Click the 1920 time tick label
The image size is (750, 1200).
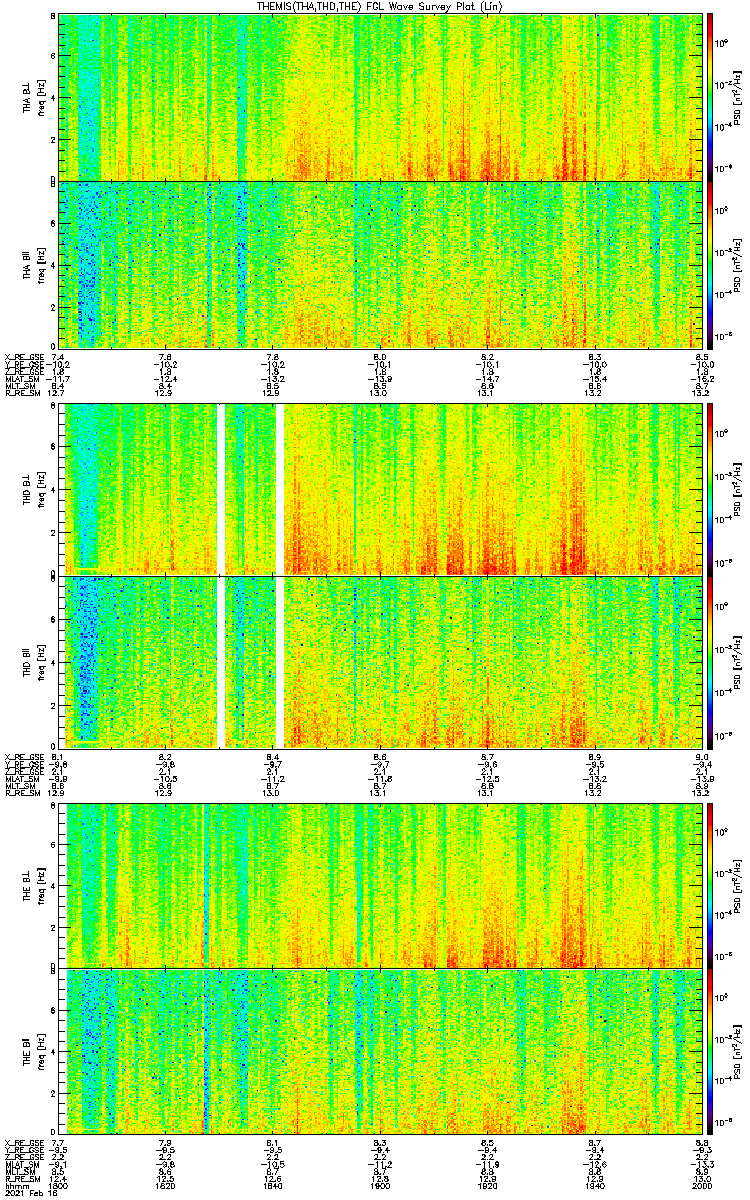[488, 1185]
